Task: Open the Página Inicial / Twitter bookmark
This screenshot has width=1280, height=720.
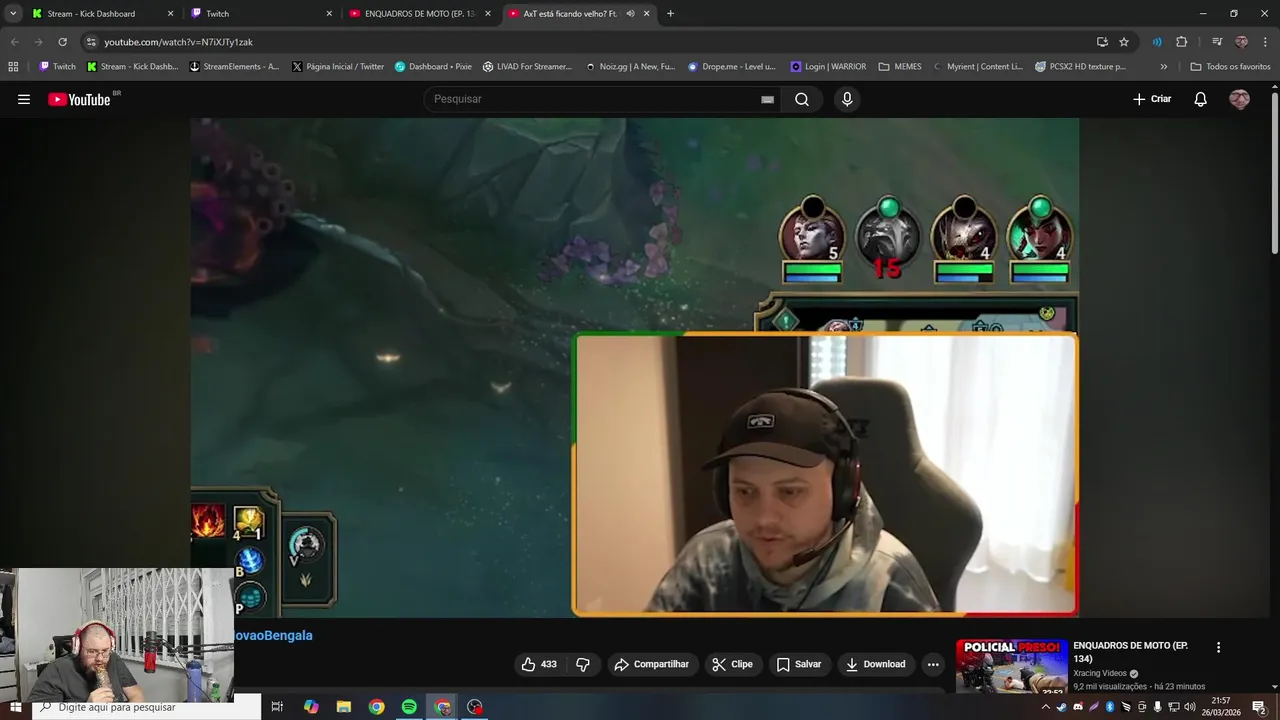Action: tap(338, 67)
